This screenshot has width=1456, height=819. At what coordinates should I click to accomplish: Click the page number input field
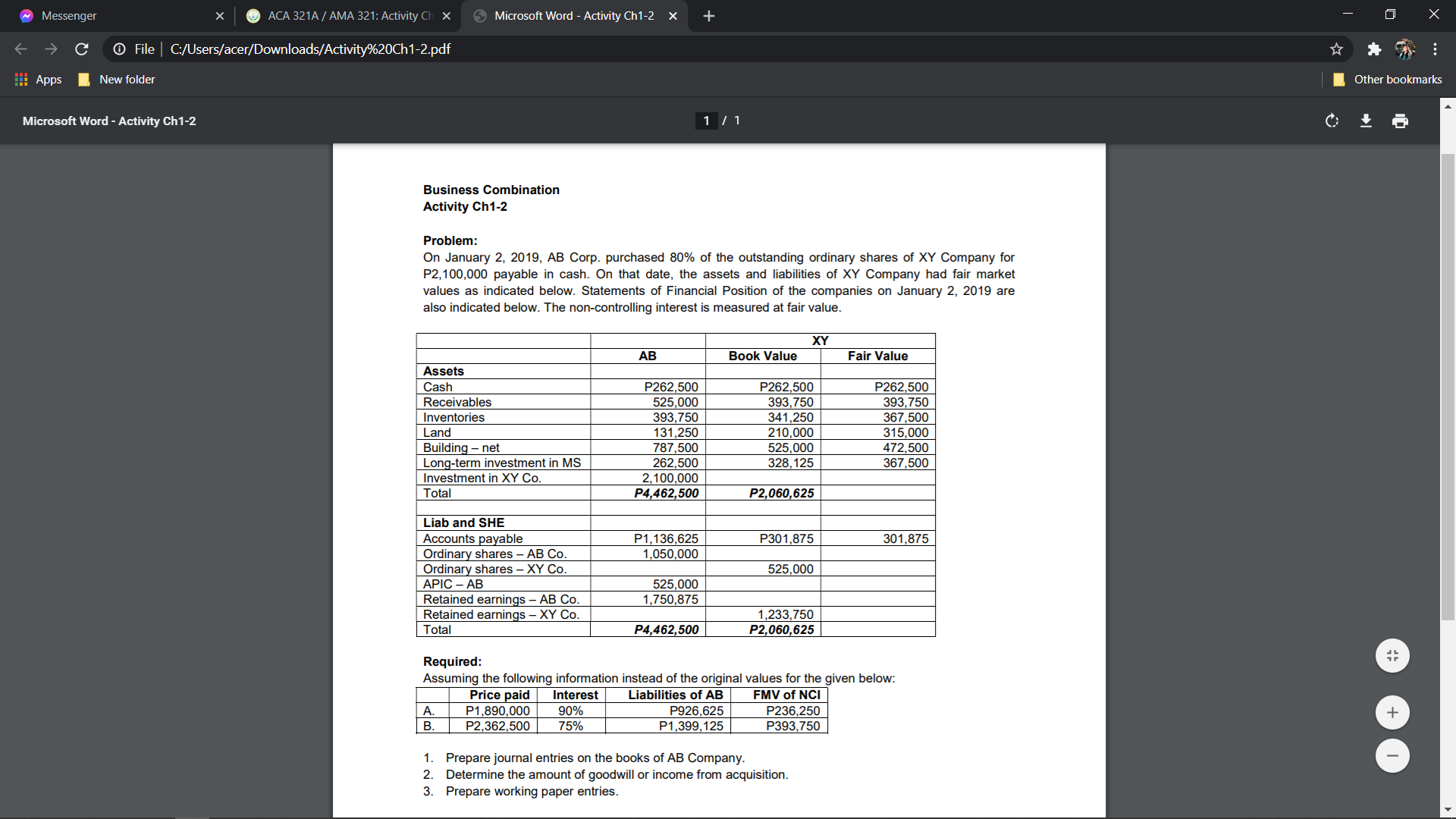[x=706, y=121]
